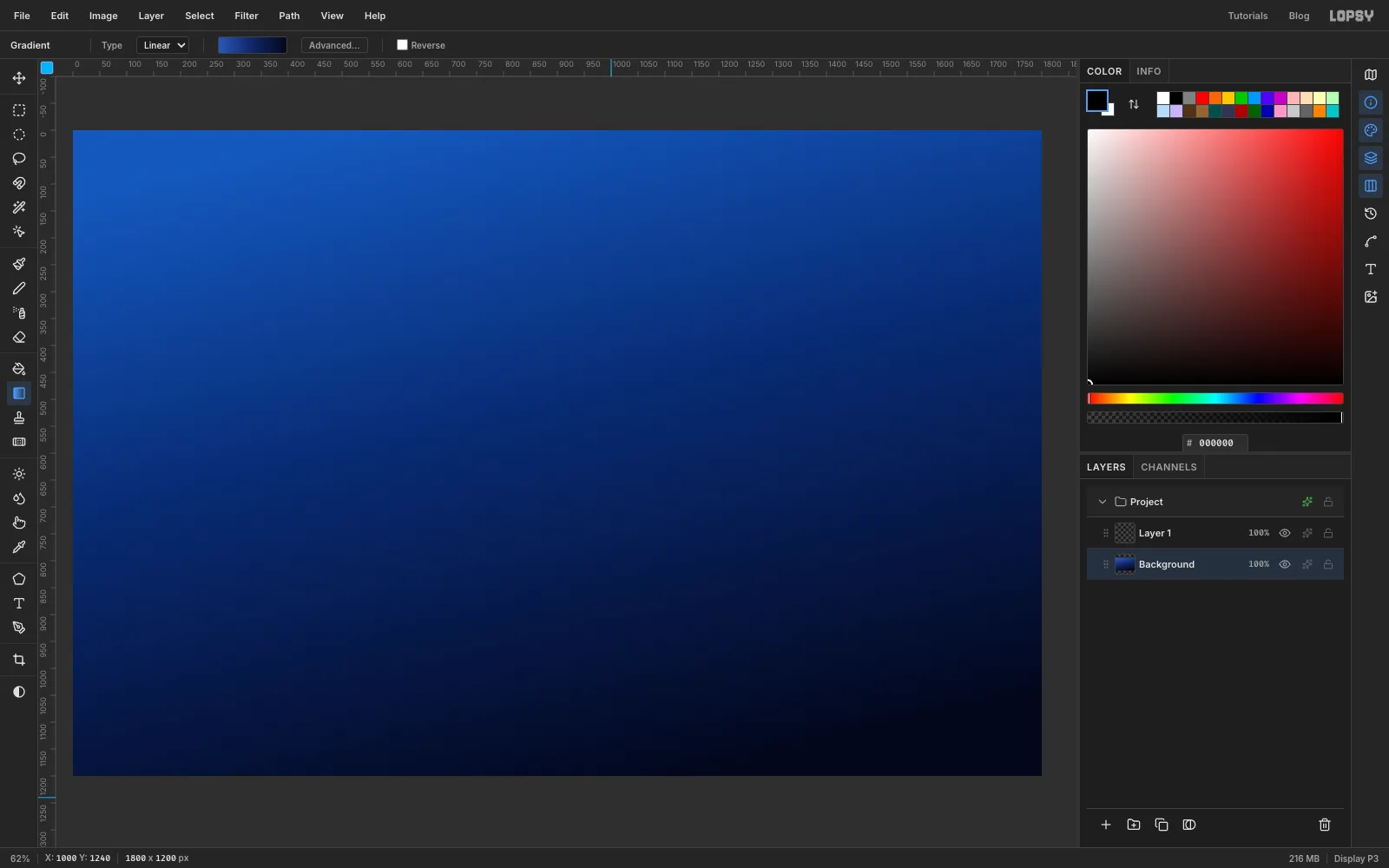This screenshot has width=1389, height=868.
Task: Open the History panel icon
Action: point(1371,214)
